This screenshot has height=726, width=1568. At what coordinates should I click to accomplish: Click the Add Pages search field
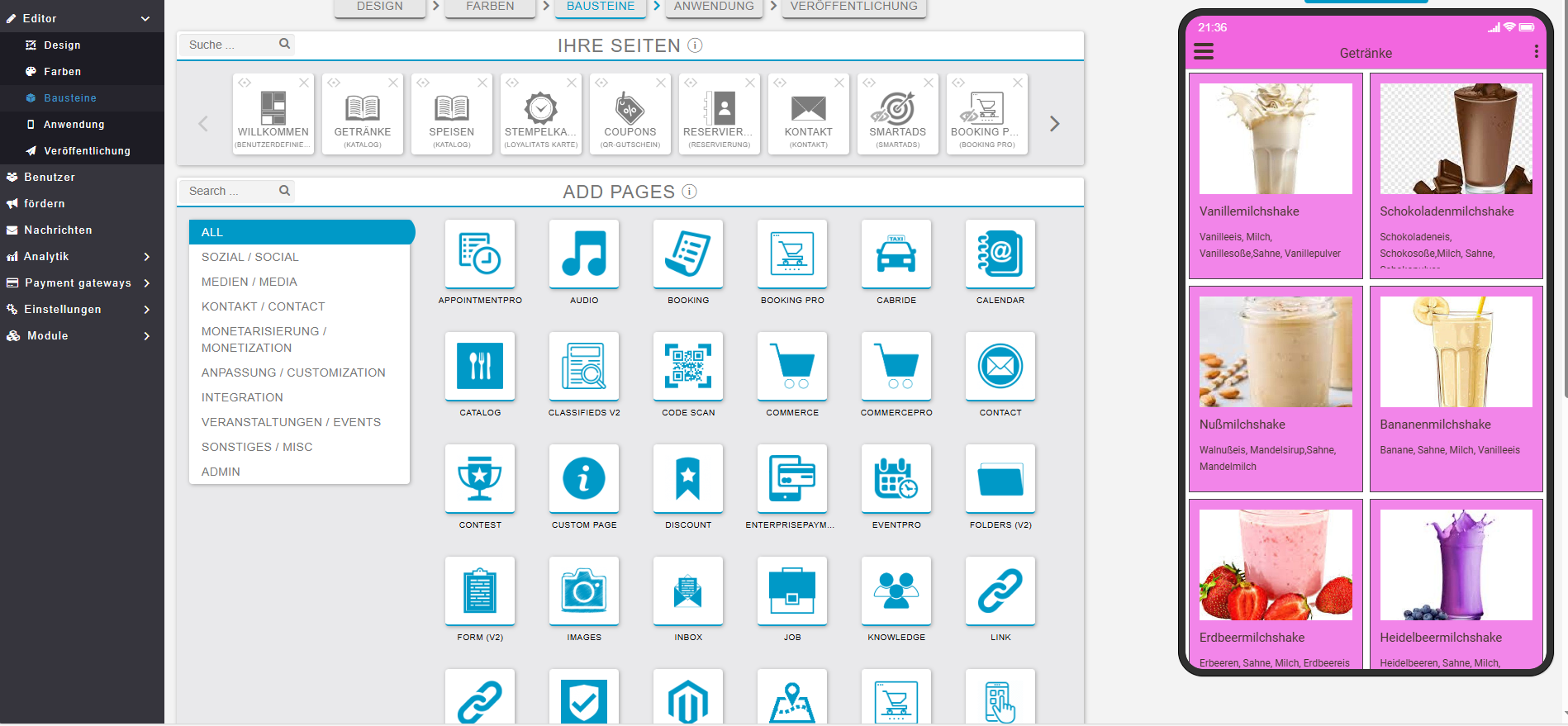tap(231, 191)
